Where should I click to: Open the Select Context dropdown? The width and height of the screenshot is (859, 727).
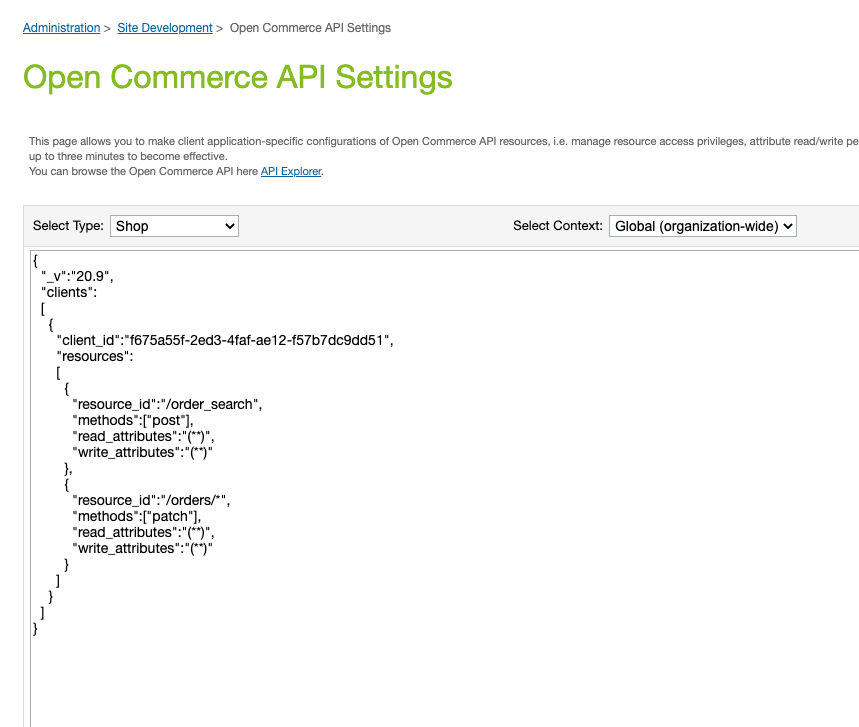(702, 226)
